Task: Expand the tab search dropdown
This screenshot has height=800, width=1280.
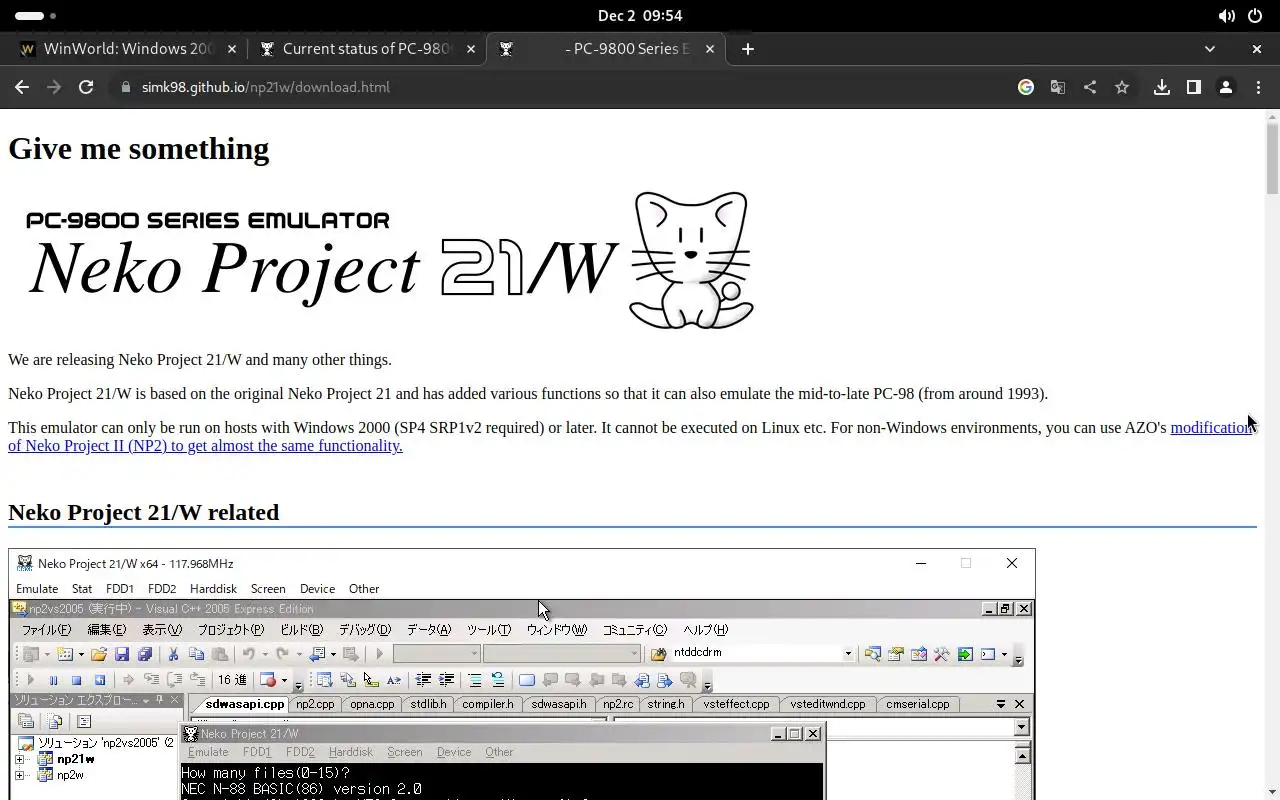Action: pos(1210,49)
